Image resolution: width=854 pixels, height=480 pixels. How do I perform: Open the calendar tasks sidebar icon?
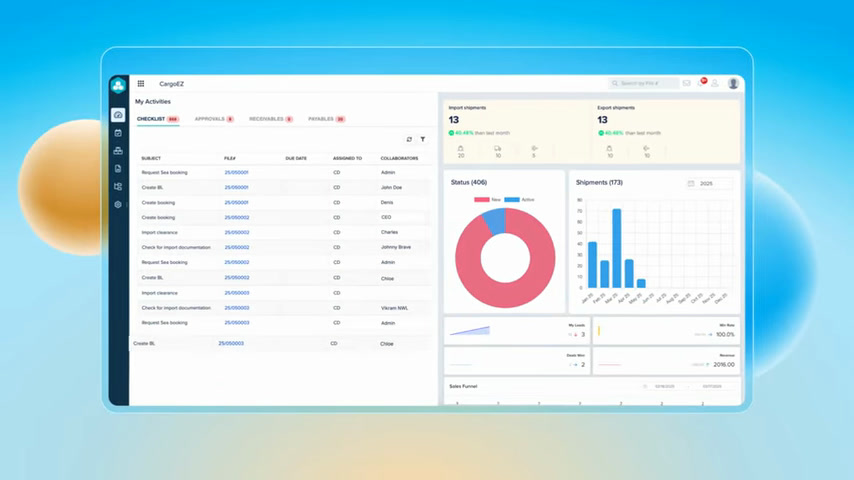point(118,133)
